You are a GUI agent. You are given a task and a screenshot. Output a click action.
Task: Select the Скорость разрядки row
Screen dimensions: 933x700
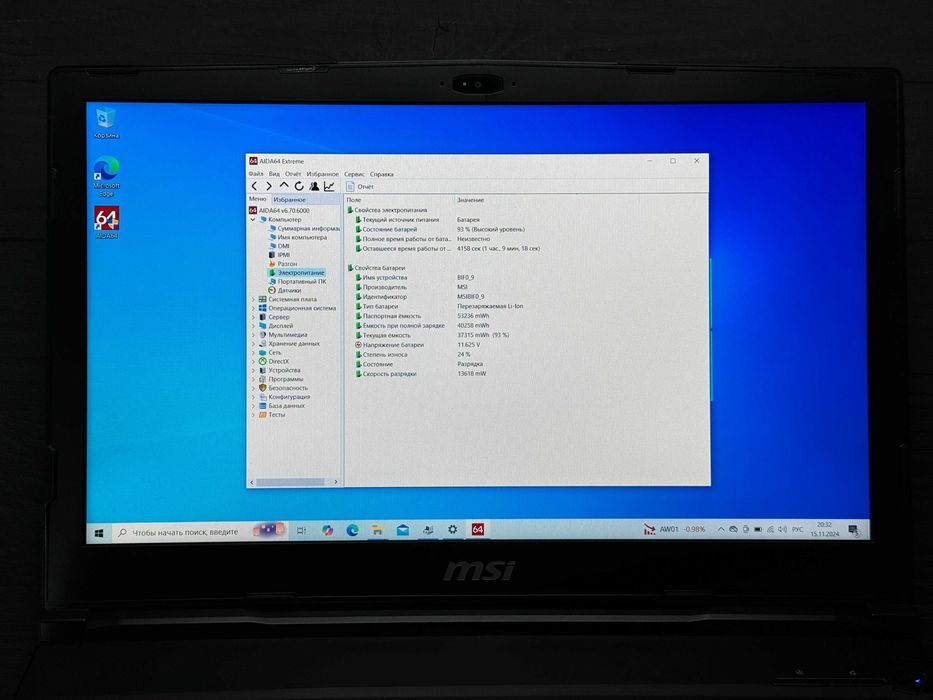click(420, 374)
